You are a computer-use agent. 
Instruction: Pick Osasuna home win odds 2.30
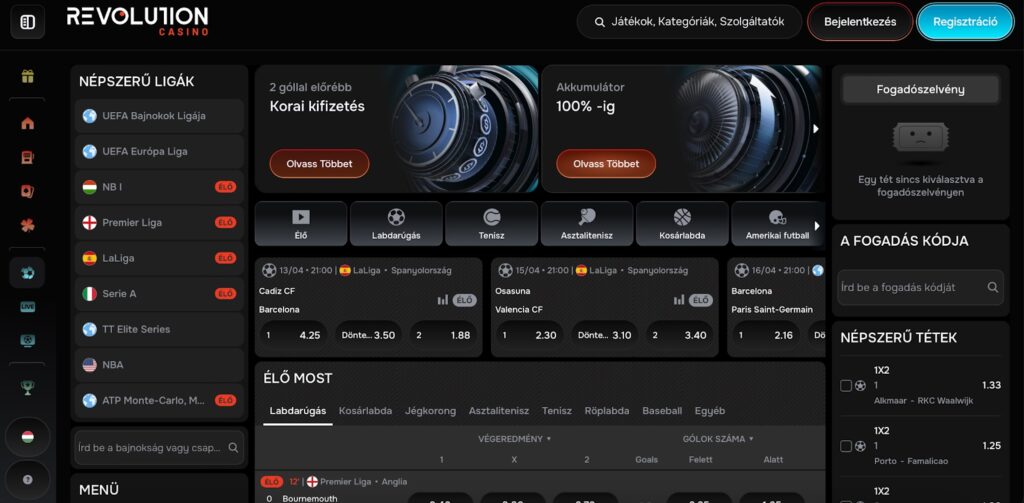528,335
